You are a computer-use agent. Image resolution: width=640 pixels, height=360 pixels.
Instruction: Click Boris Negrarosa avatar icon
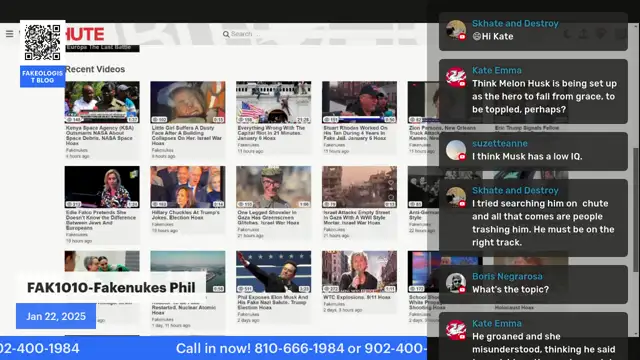pos(456,283)
